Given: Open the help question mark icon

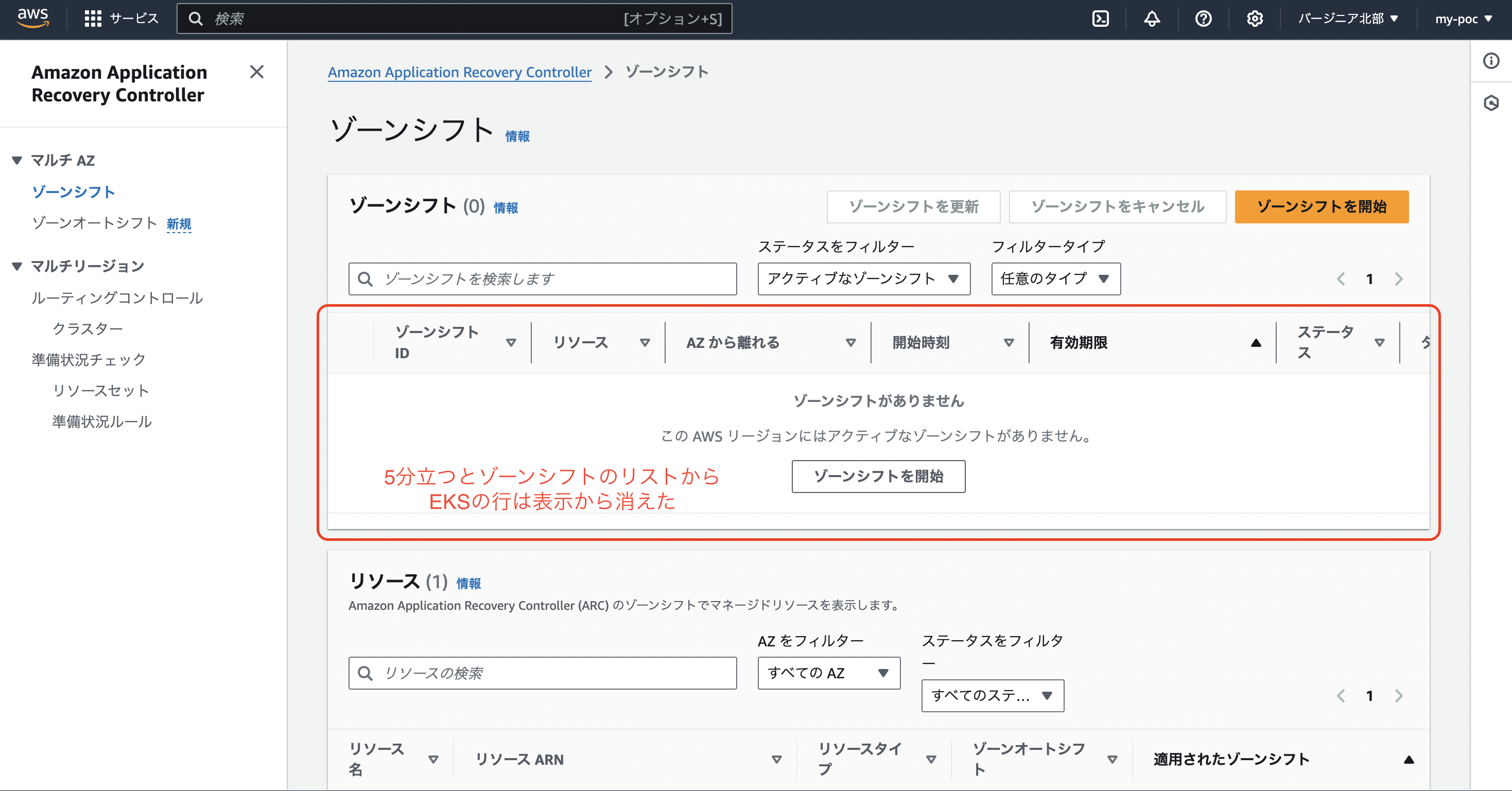Looking at the screenshot, I should (x=1203, y=19).
